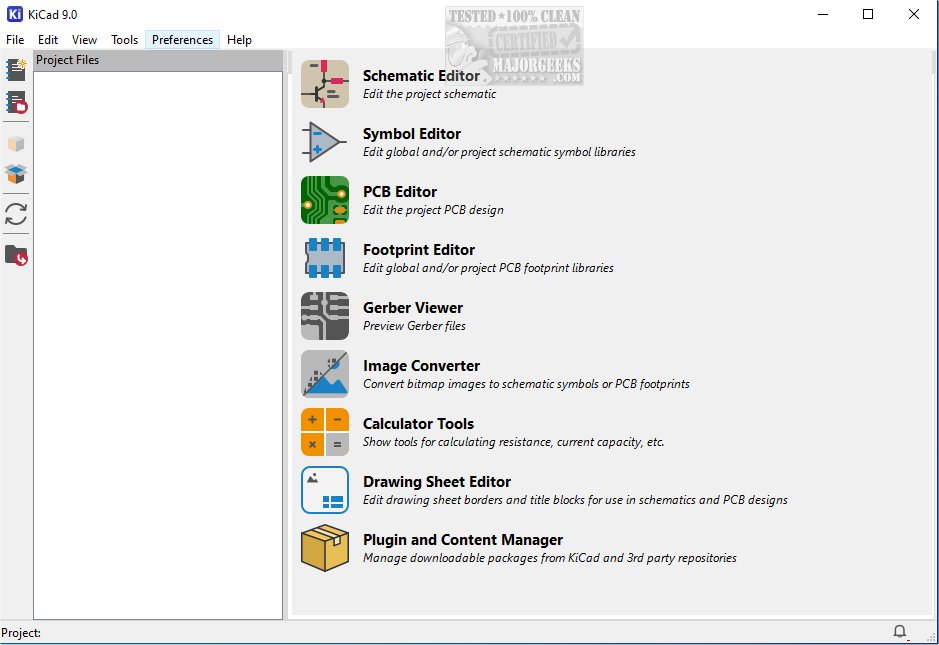Image resolution: width=939 pixels, height=645 pixels.
Task: Open the View menu
Action: click(84, 40)
